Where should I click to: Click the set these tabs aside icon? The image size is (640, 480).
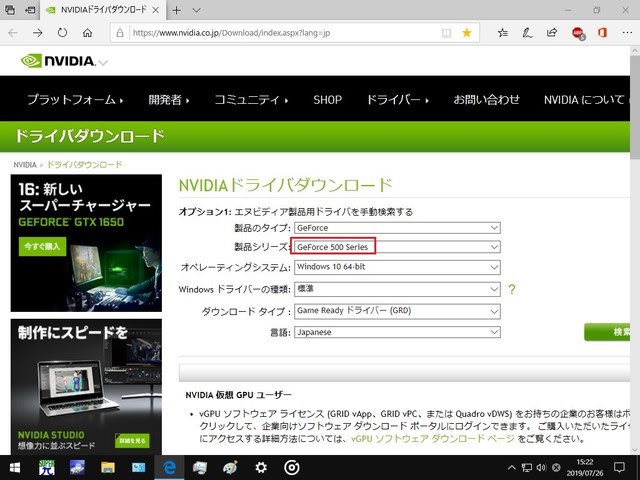[x=30, y=10]
